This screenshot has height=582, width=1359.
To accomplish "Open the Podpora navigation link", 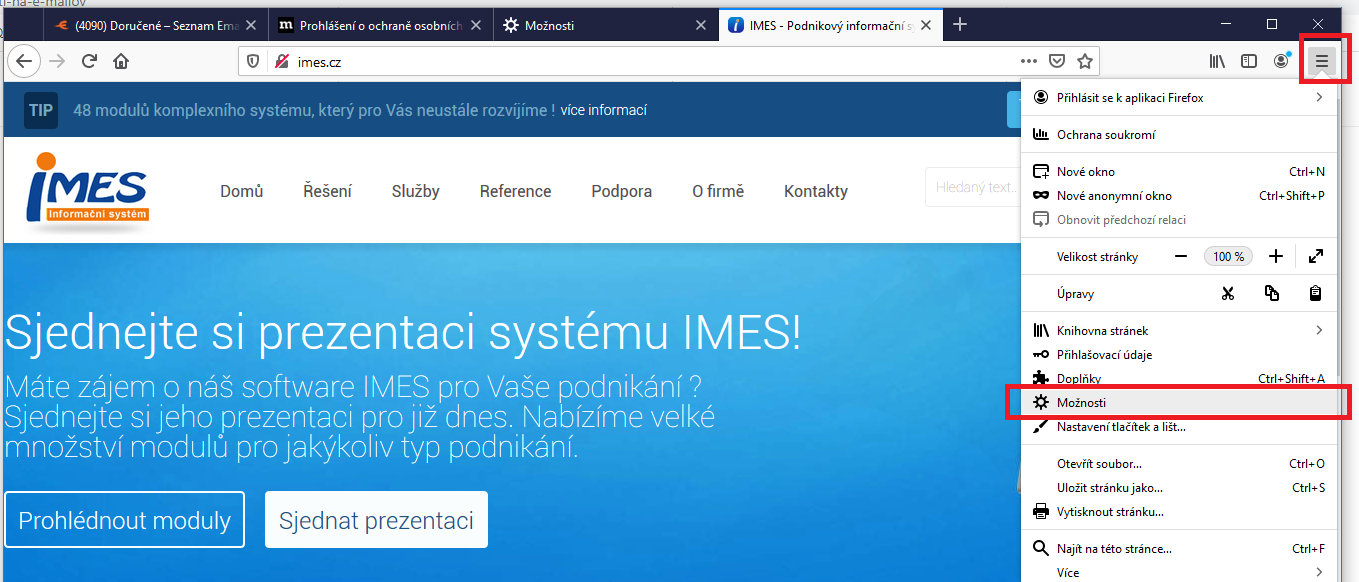I will click(622, 191).
